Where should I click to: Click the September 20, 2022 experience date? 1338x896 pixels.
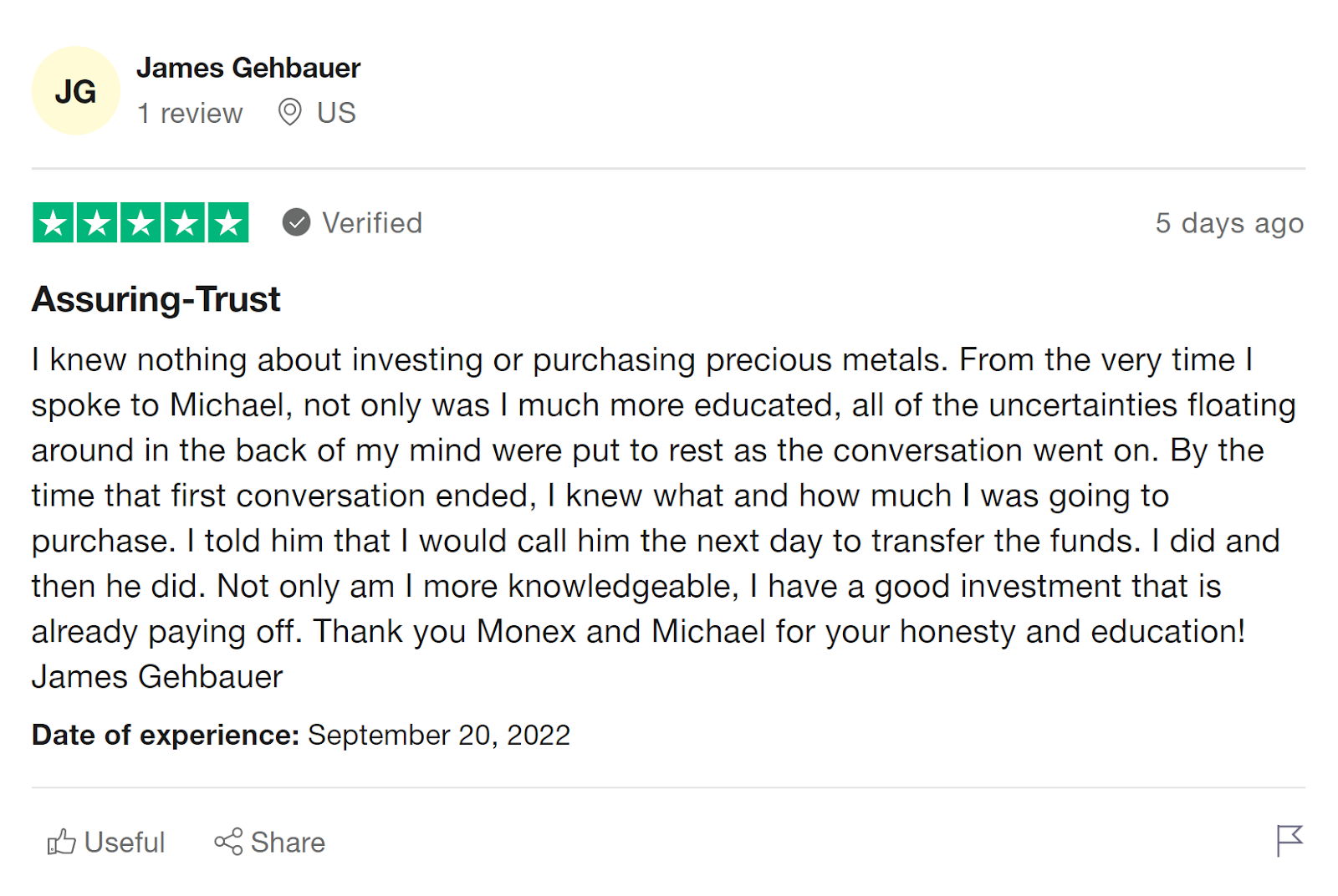(x=439, y=735)
